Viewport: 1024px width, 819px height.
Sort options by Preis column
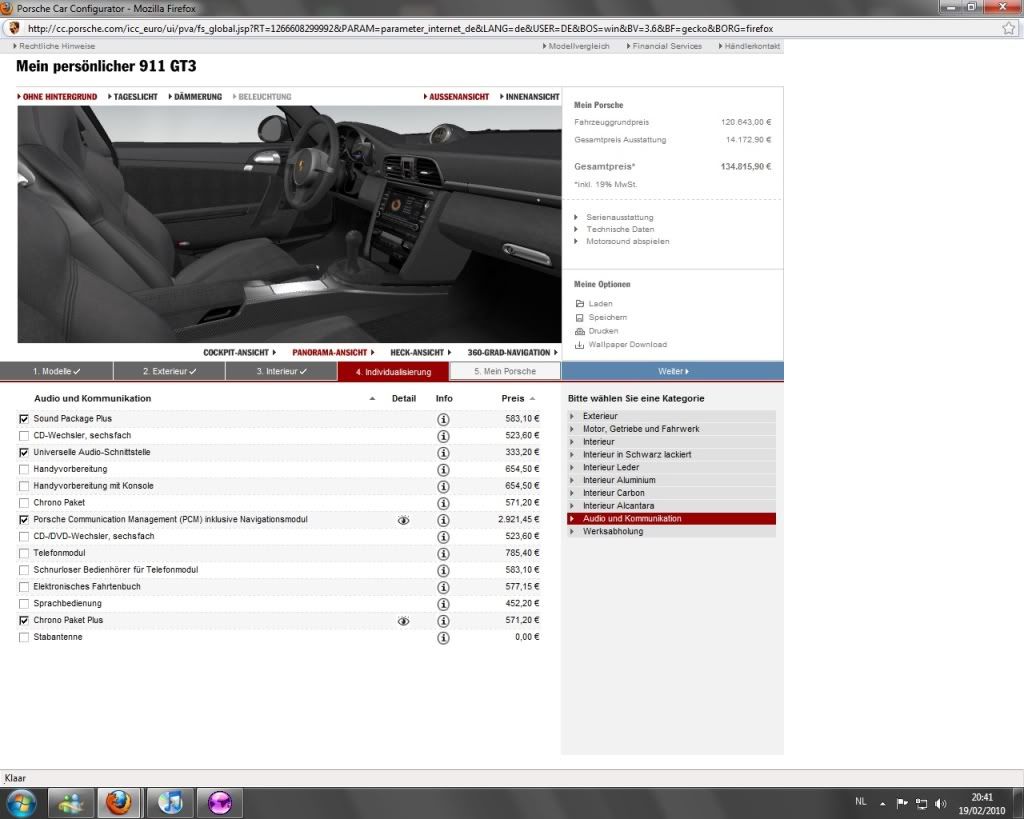(x=518, y=398)
